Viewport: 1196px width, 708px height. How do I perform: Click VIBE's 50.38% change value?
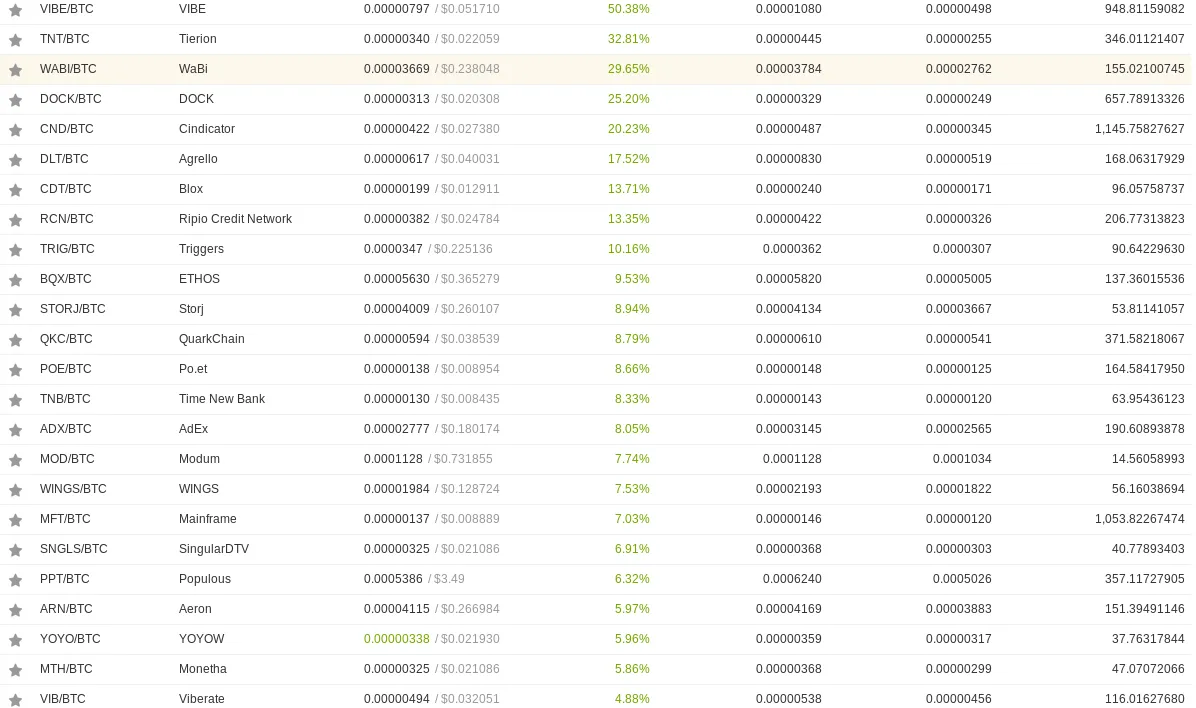(x=629, y=9)
